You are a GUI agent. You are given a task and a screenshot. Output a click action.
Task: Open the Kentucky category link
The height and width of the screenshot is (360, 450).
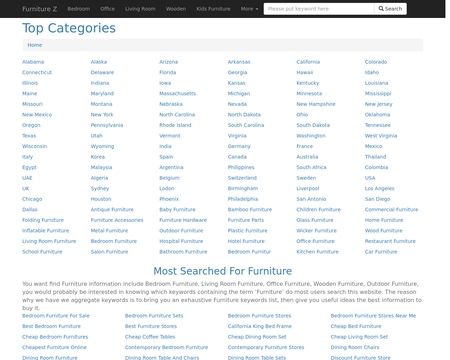308,83
